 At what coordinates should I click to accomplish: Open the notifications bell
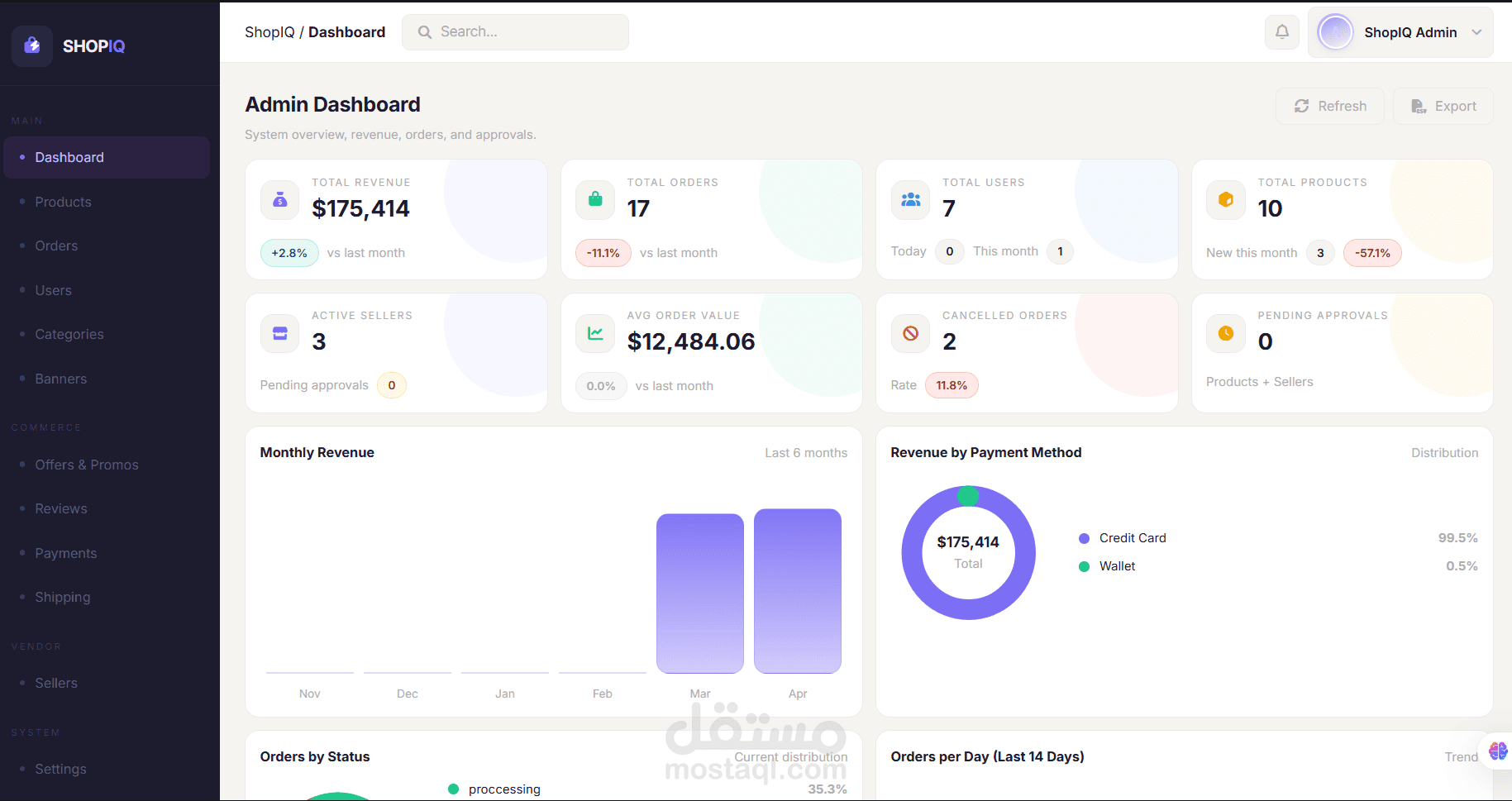pos(1282,32)
